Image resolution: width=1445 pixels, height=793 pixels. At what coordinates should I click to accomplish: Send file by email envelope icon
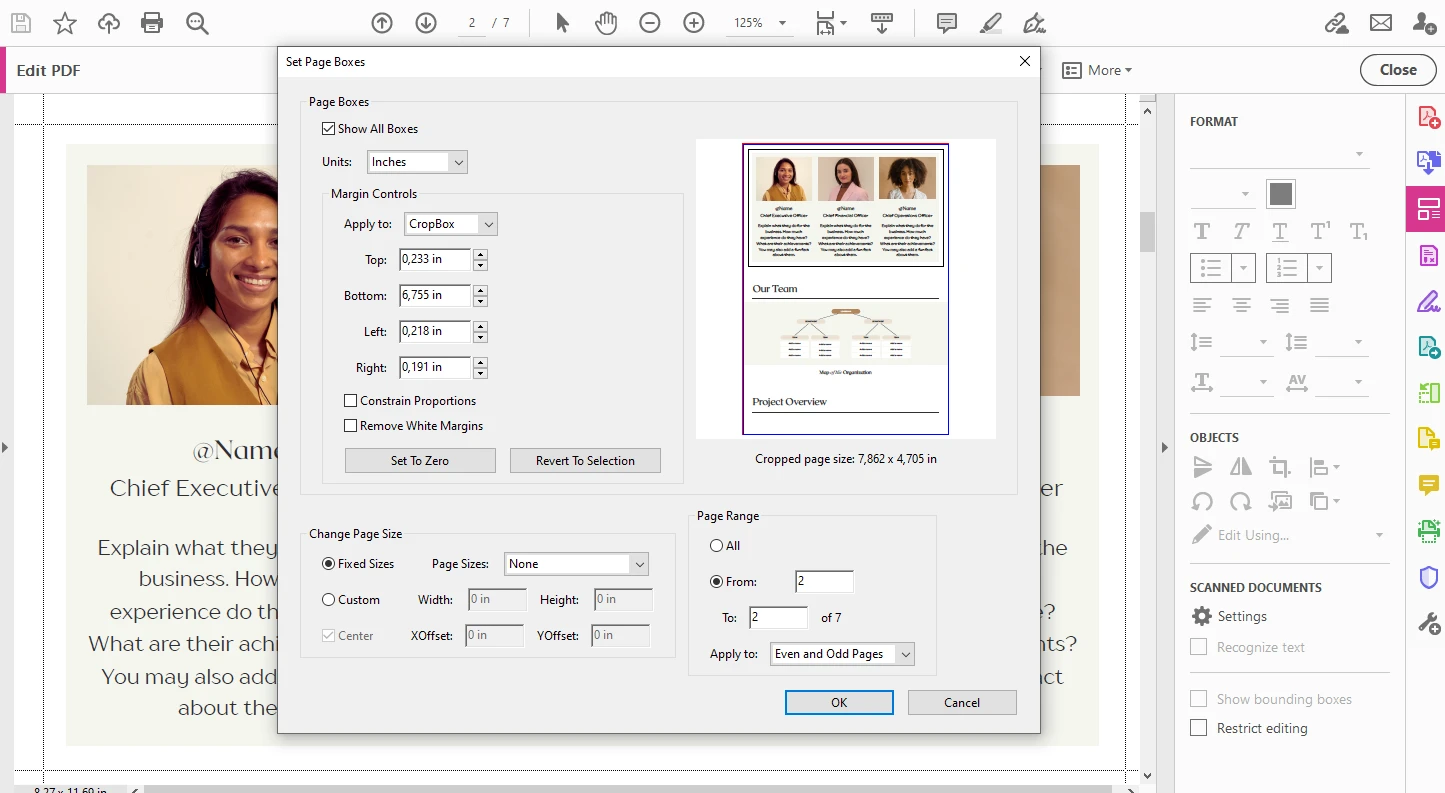pos(1381,23)
